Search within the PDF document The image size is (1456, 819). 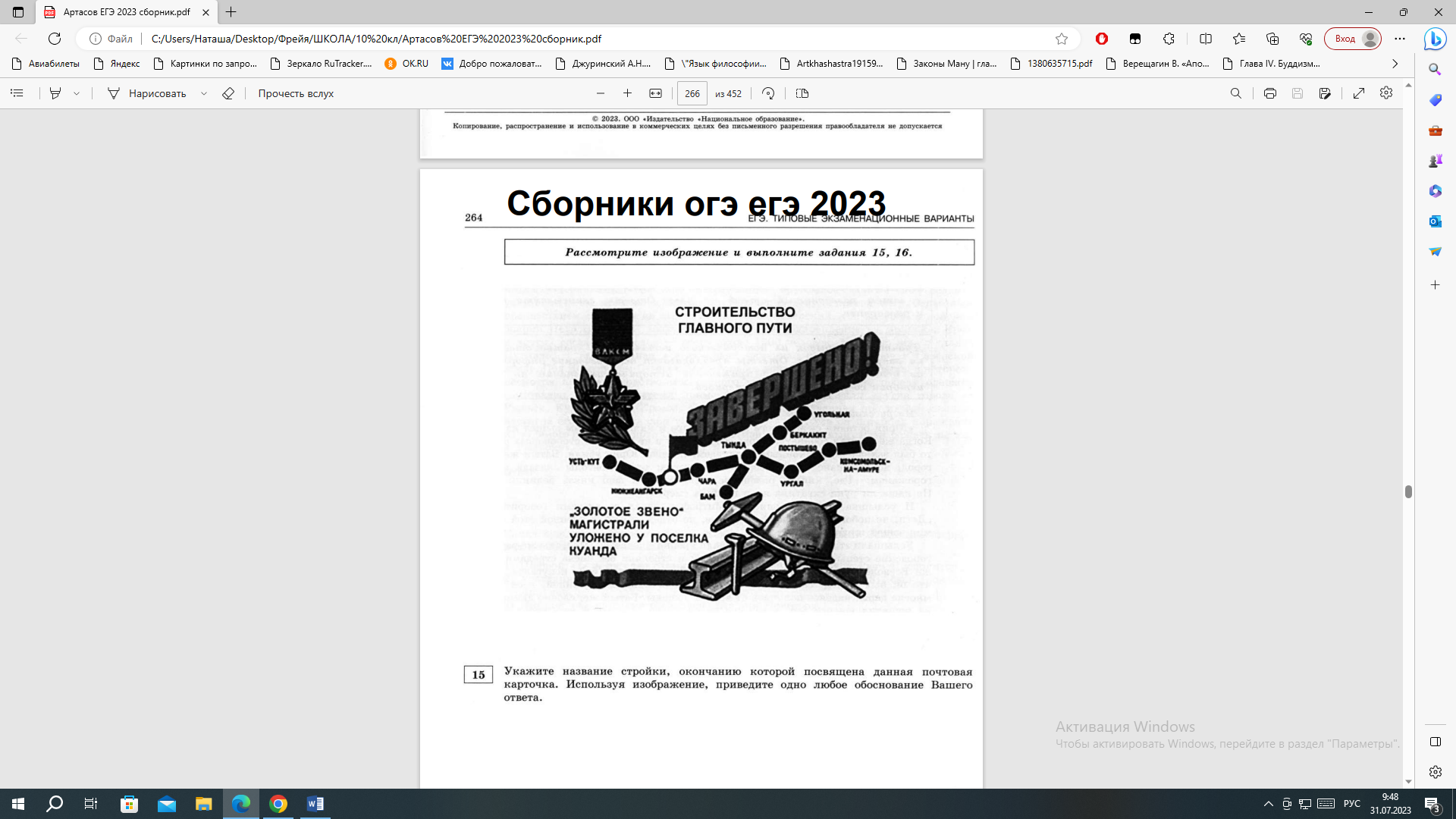click(1236, 93)
